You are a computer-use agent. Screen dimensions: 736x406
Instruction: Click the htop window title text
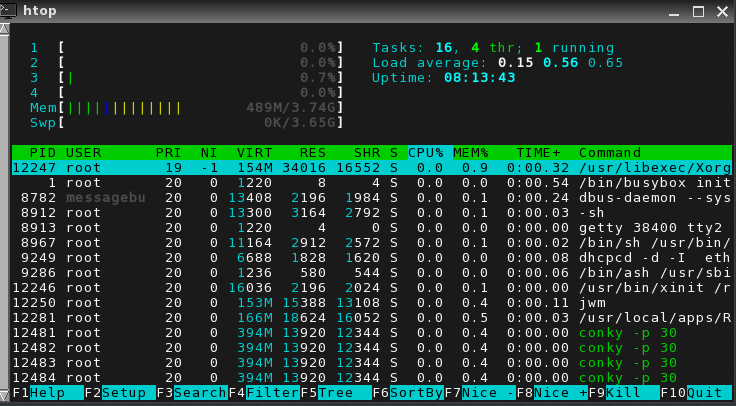(x=39, y=11)
